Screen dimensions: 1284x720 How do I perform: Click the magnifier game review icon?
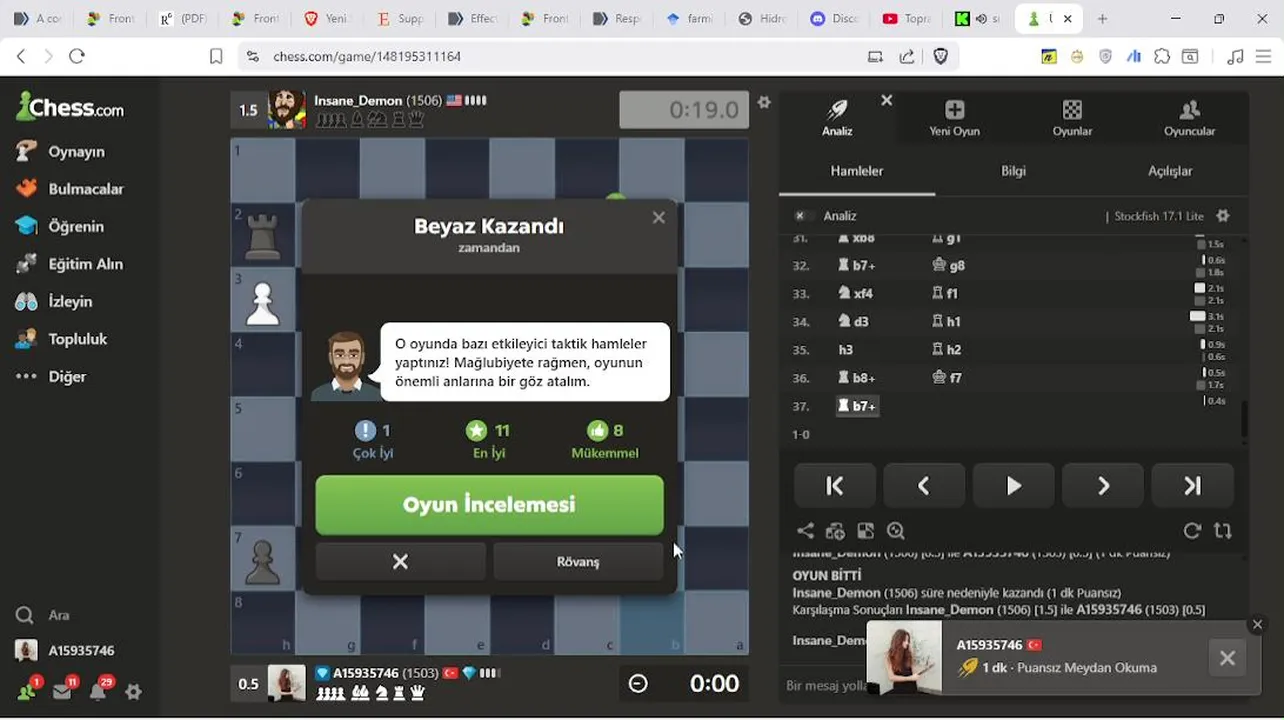895,531
